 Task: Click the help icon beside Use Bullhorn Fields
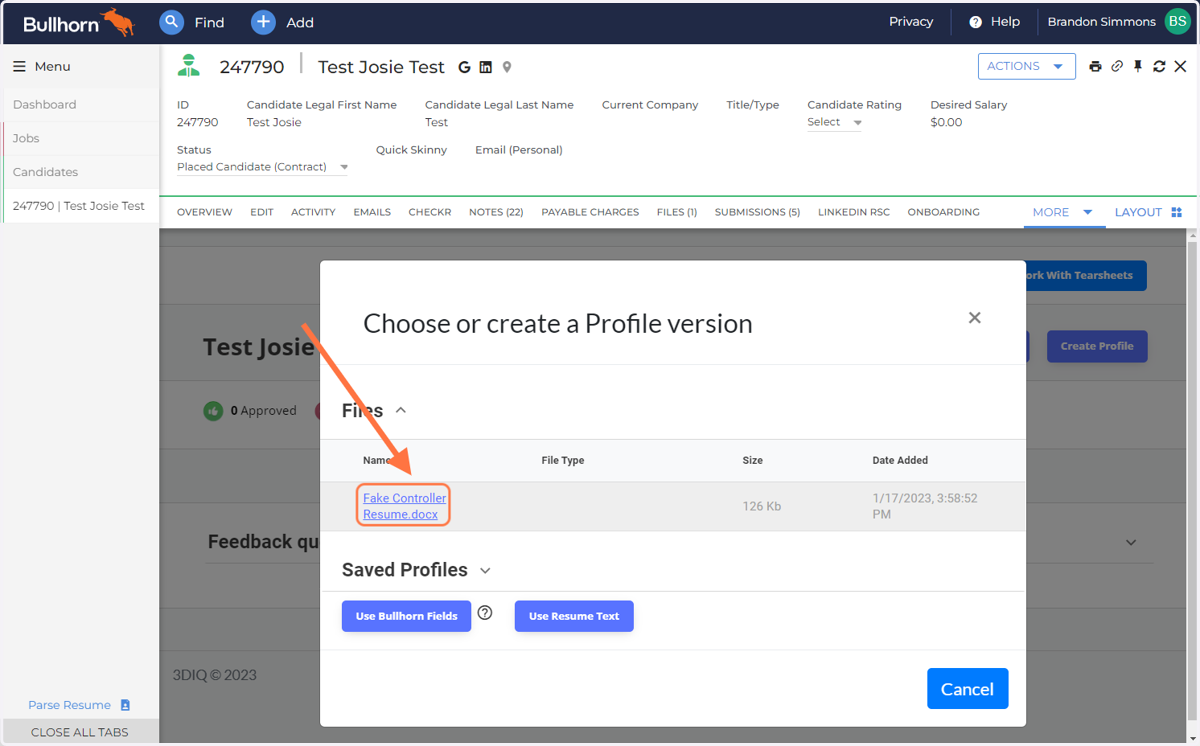click(x=485, y=613)
